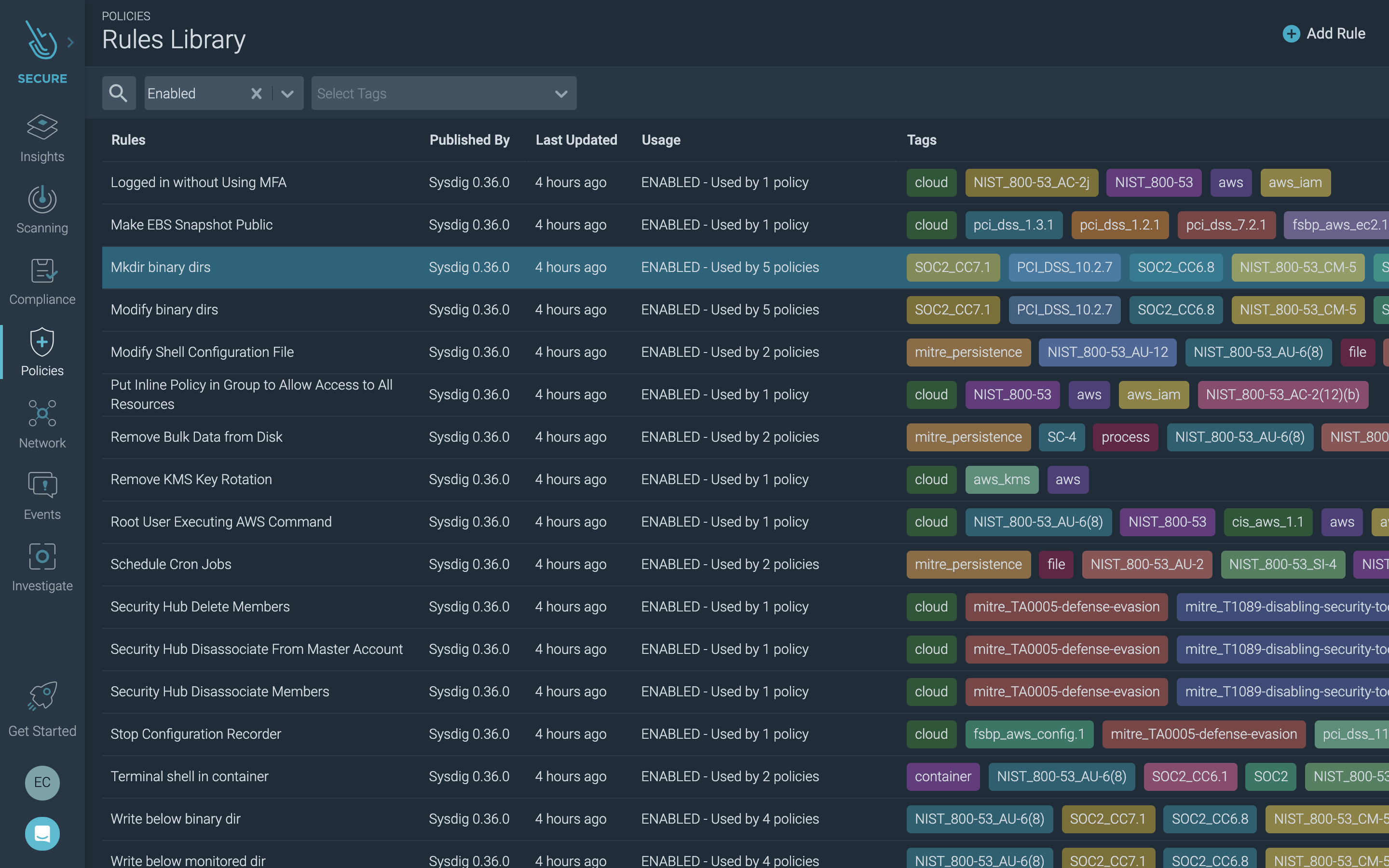Open the Scanning section

click(x=42, y=210)
